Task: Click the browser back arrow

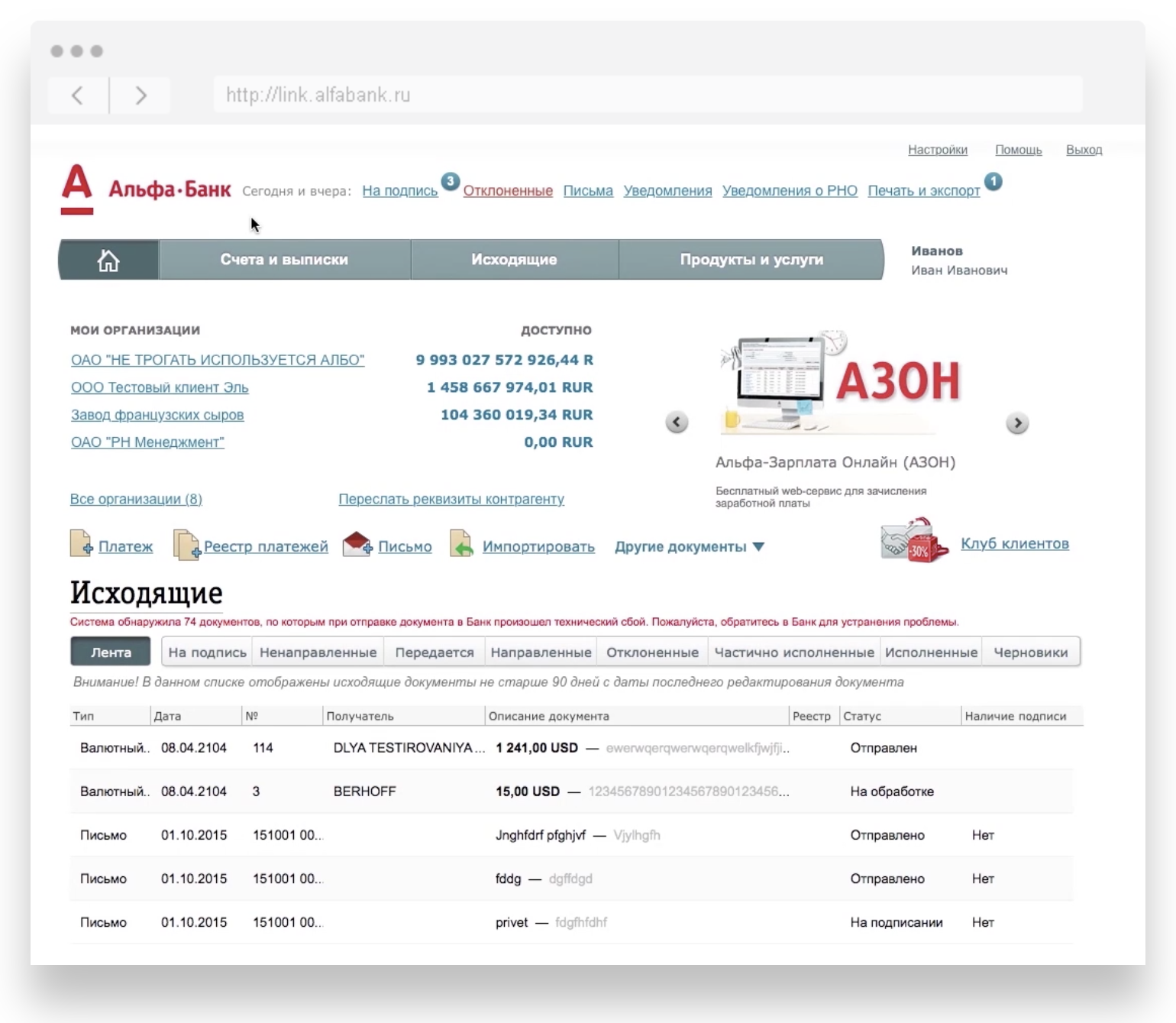Action: (x=77, y=96)
